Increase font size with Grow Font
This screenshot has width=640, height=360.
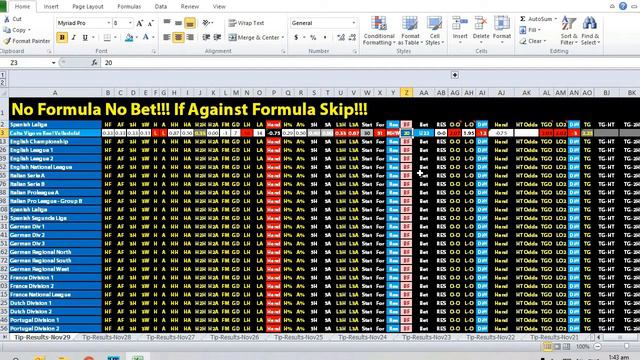[x=140, y=23]
